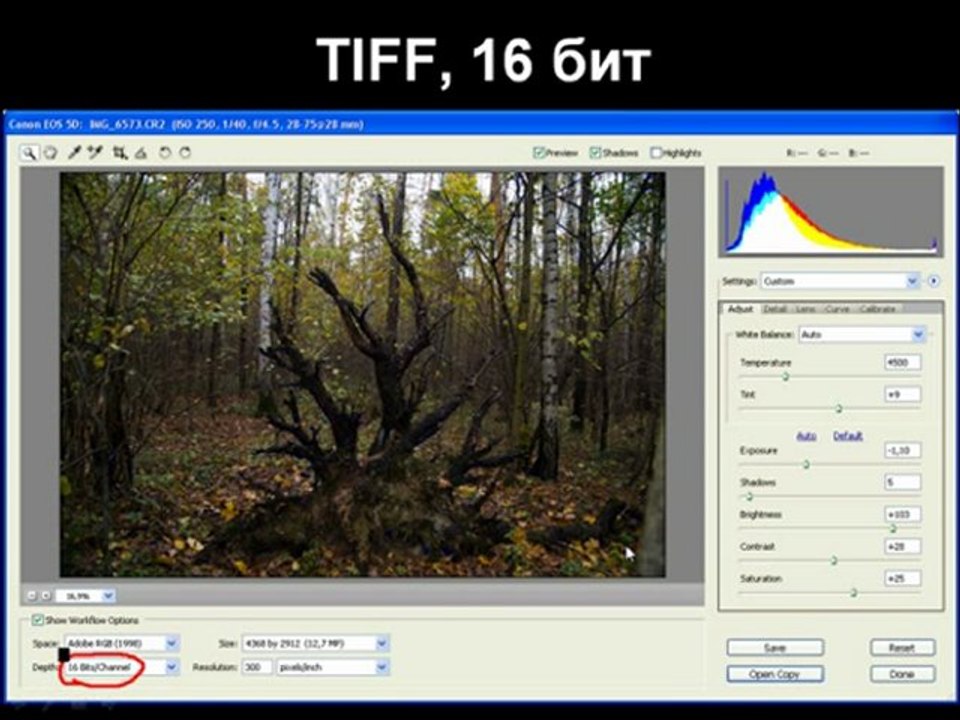Click the Reset button
The width and height of the screenshot is (960, 720).
902,647
